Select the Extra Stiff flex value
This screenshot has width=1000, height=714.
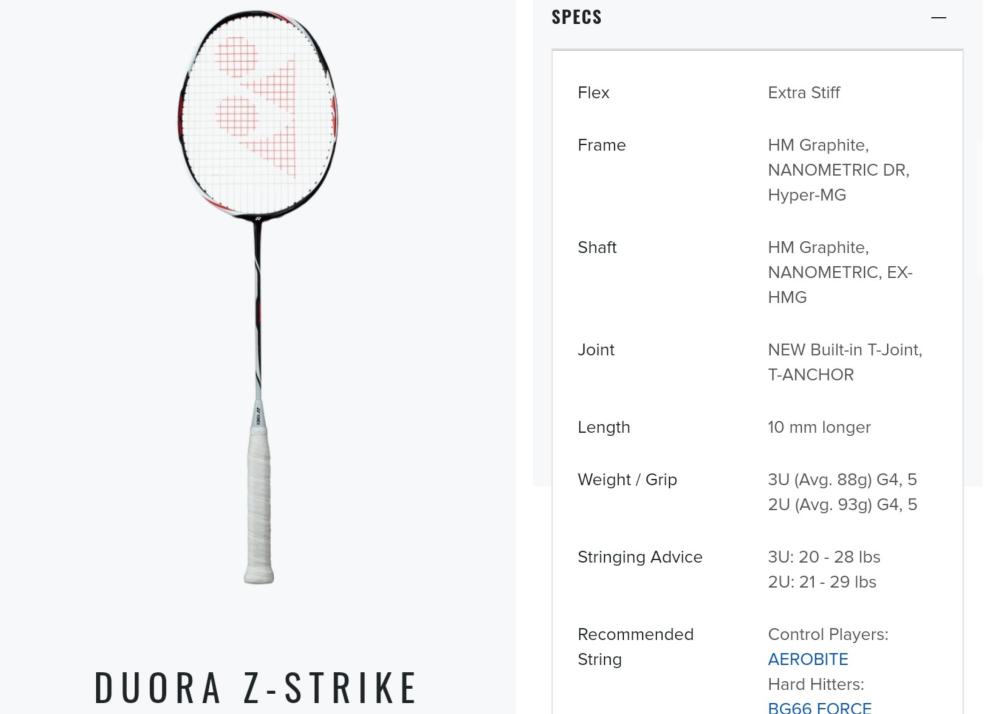click(804, 92)
